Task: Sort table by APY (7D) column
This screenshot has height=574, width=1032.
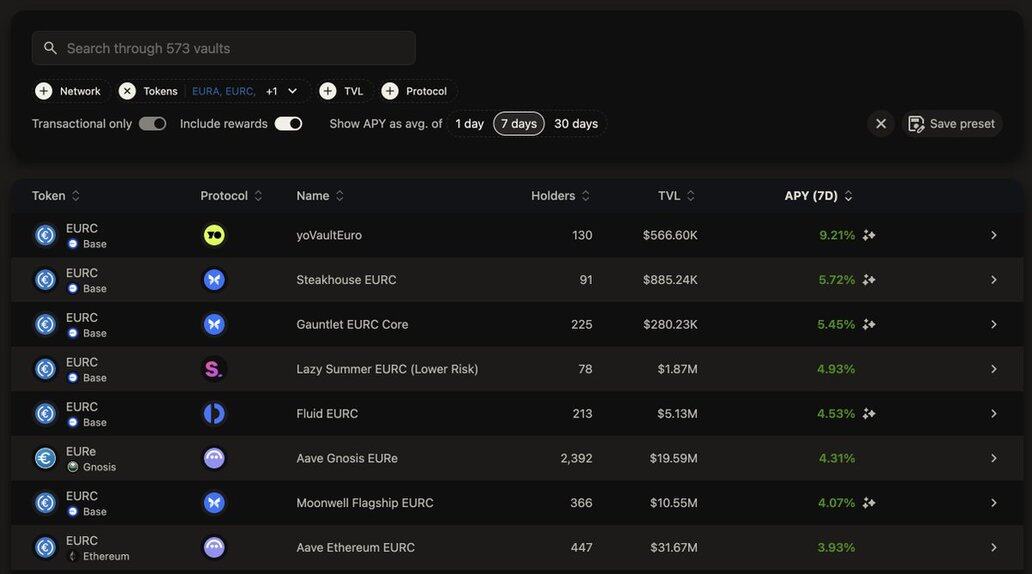Action: (x=818, y=196)
